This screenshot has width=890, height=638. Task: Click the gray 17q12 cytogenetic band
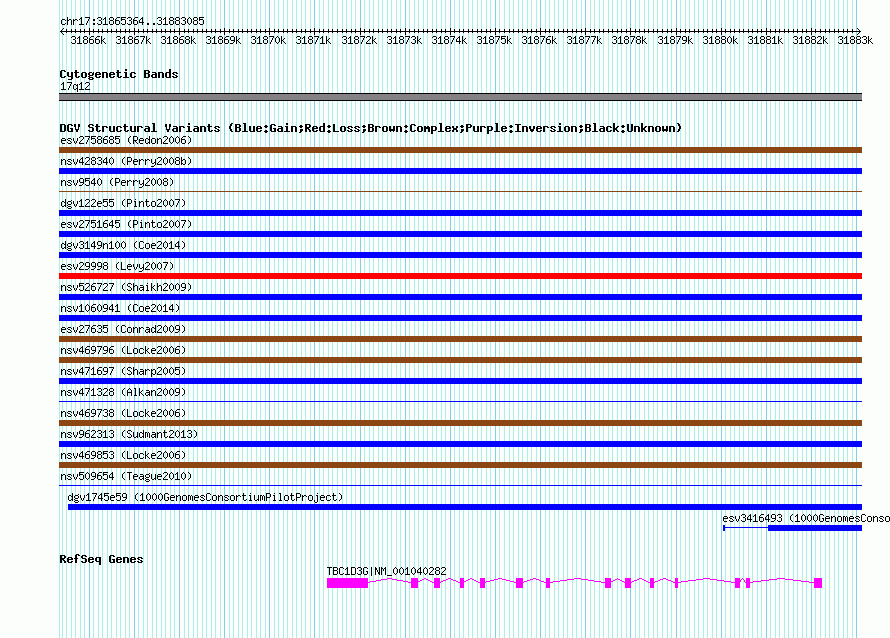point(460,97)
